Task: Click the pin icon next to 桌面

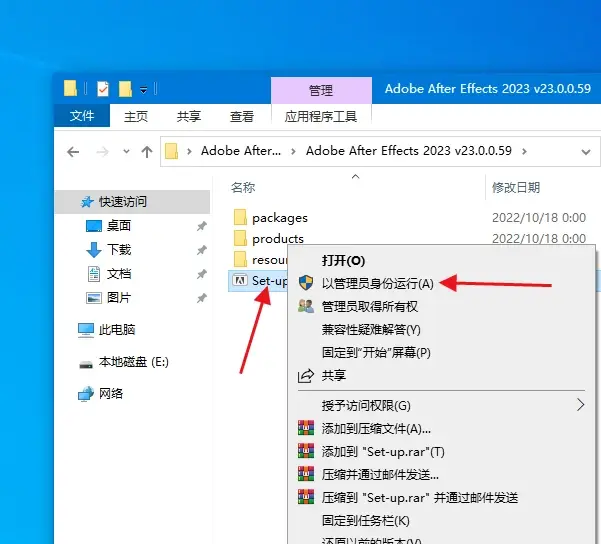Action: pos(202,226)
